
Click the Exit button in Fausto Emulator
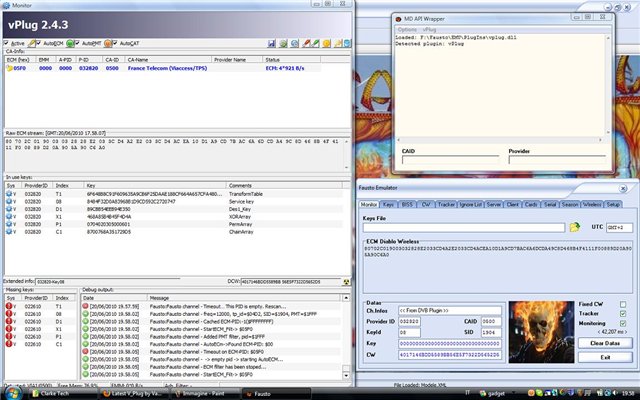click(605, 357)
